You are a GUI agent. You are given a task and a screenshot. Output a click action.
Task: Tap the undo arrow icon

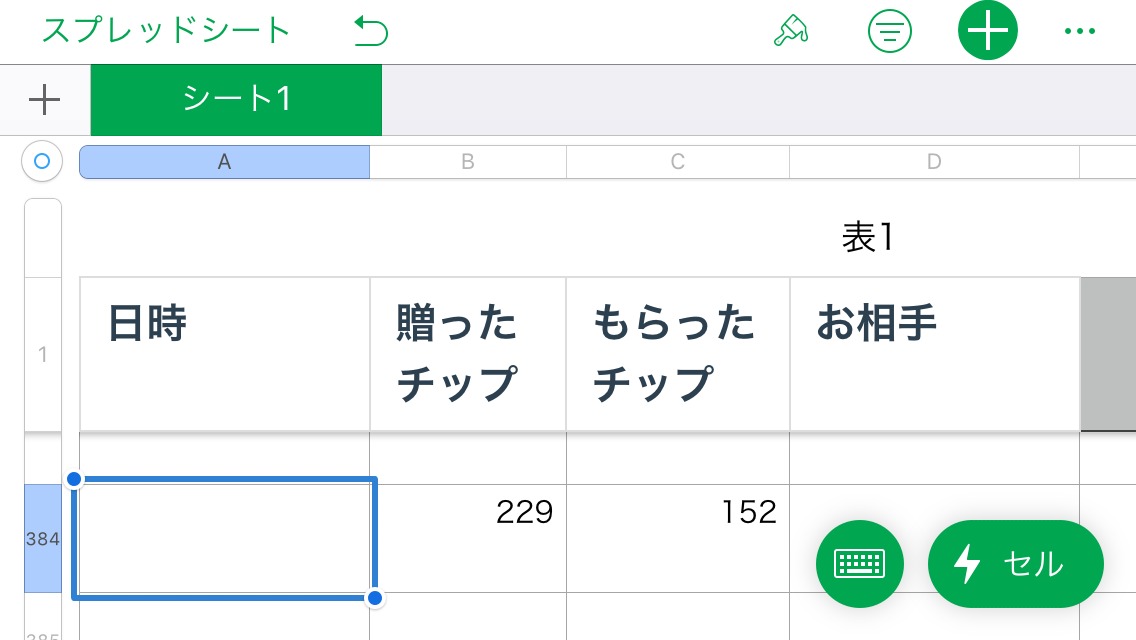371,32
